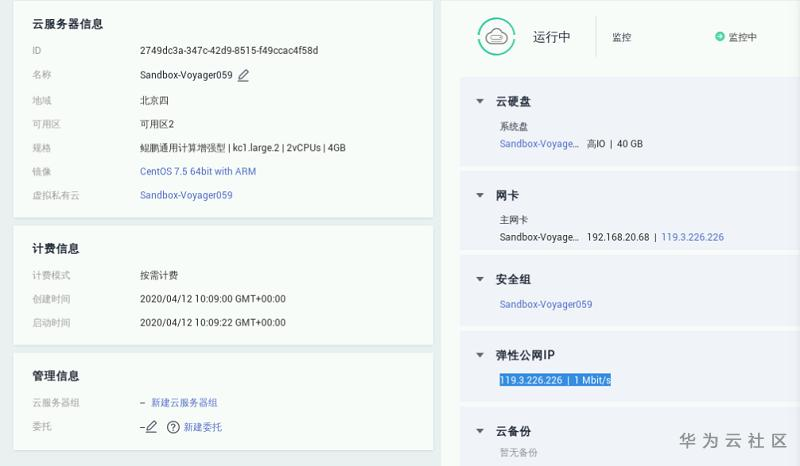This screenshot has width=800, height=466.
Task: Edit the server name Sandbox-Voyager059 pencil icon
Action: (x=243, y=76)
